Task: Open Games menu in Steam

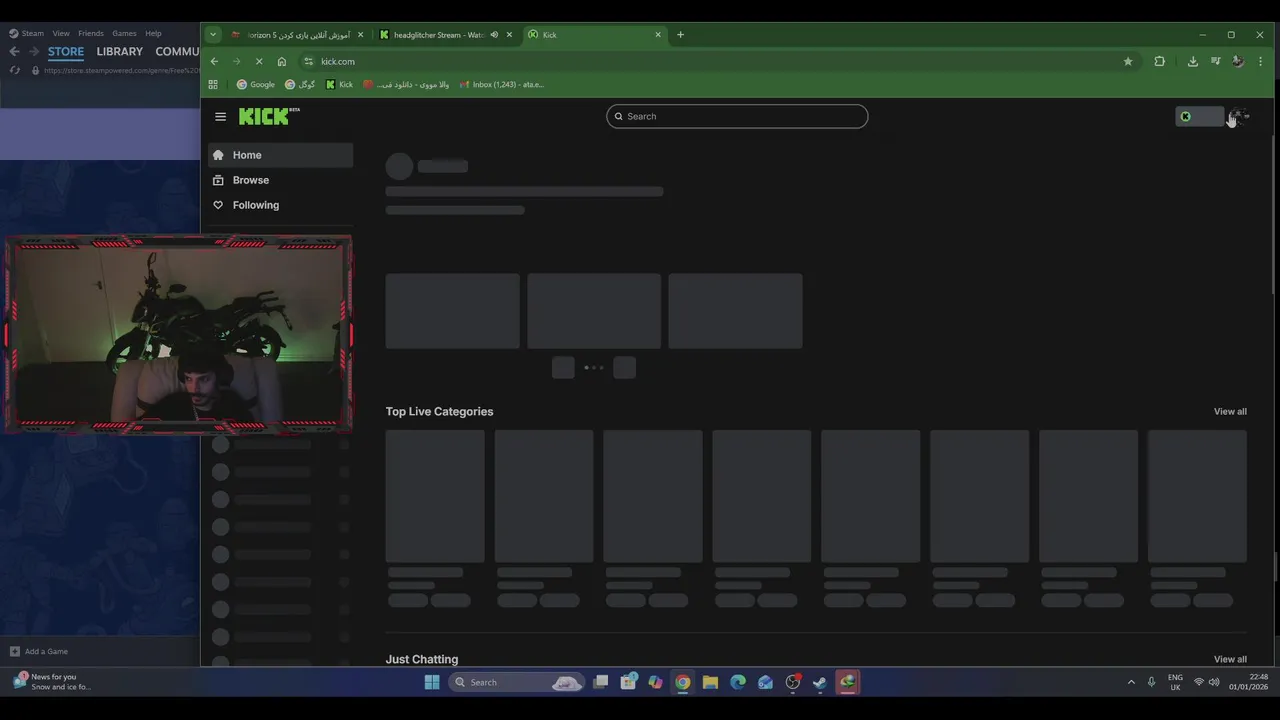Action: pos(124,33)
